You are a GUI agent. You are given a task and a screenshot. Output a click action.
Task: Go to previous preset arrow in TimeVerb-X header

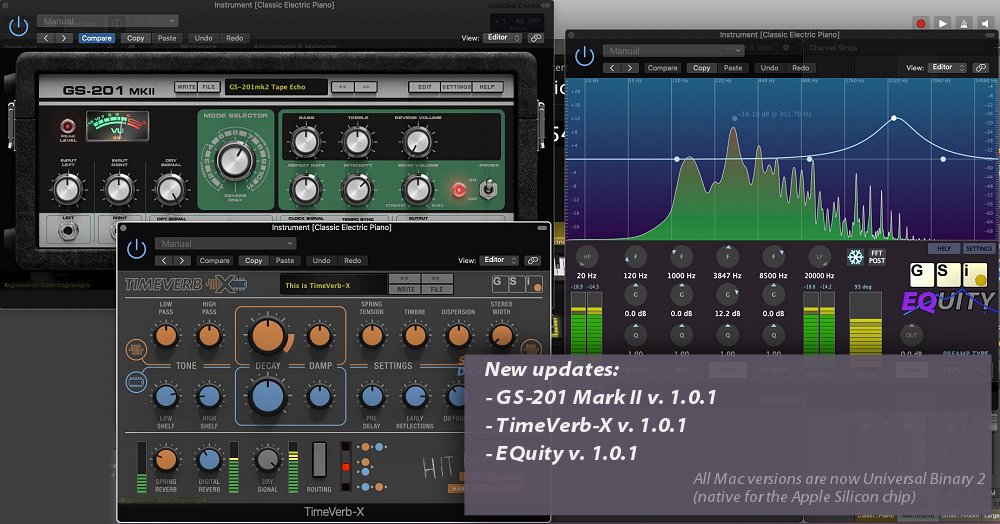click(164, 261)
